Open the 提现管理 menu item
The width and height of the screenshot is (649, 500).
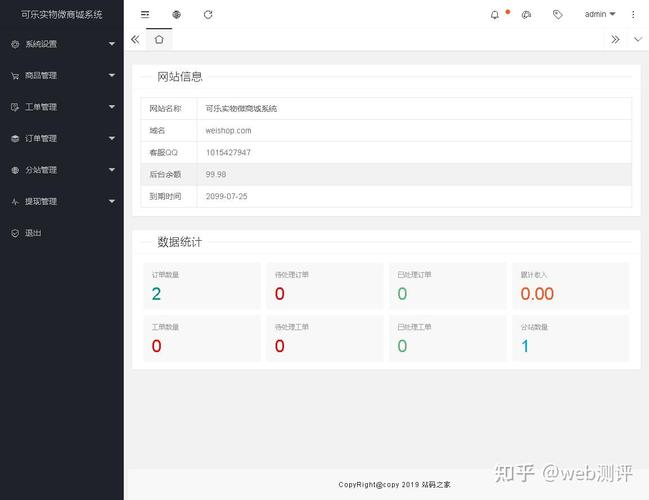[x=62, y=202]
